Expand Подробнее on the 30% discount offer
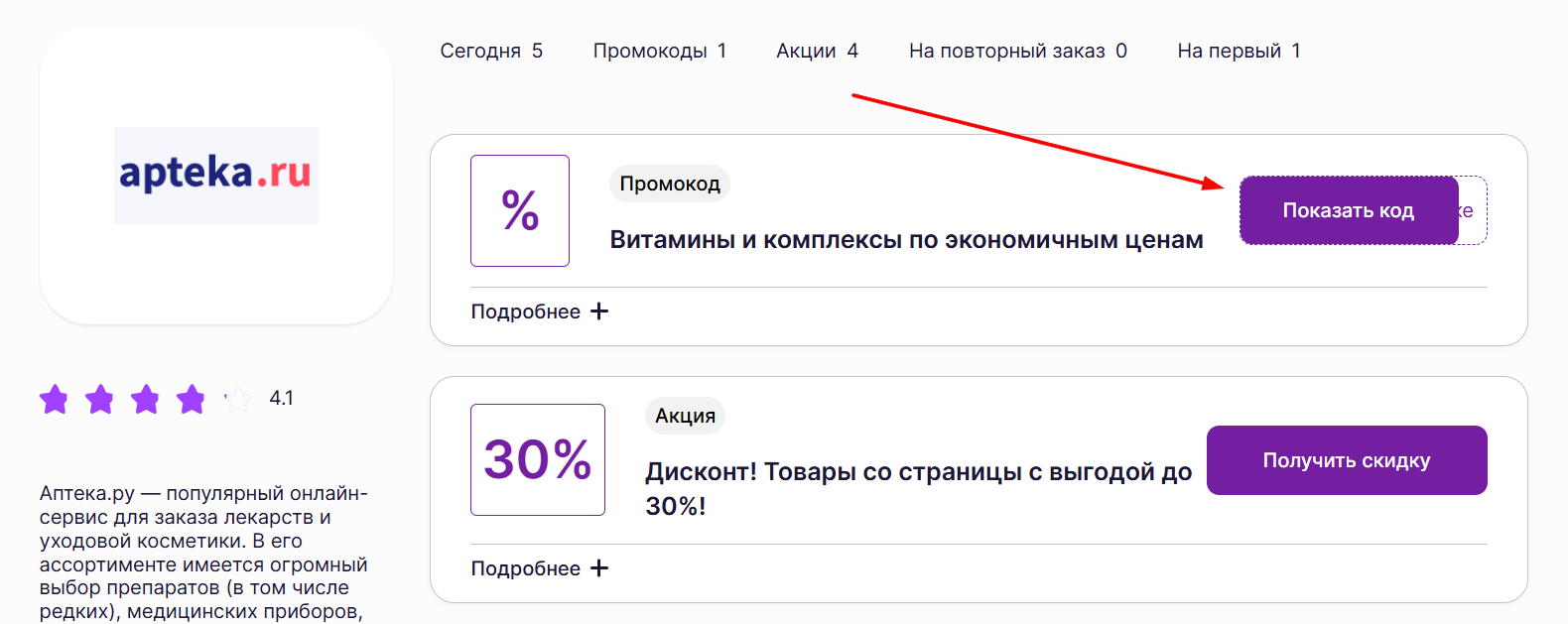Viewport: 1568px width, 624px height. click(x=526, y=567)
